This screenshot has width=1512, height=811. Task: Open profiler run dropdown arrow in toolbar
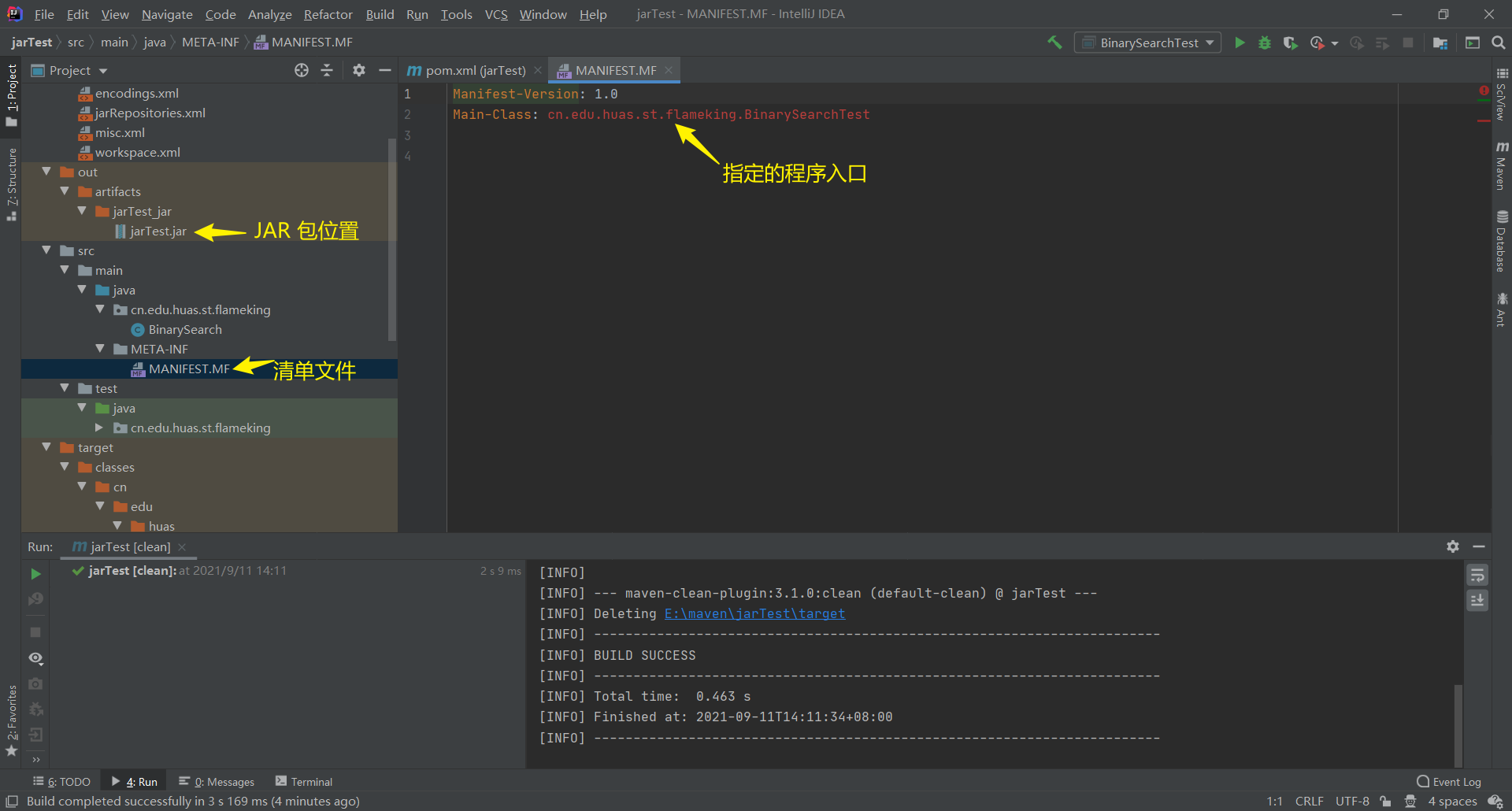[x=1335, y=43]
